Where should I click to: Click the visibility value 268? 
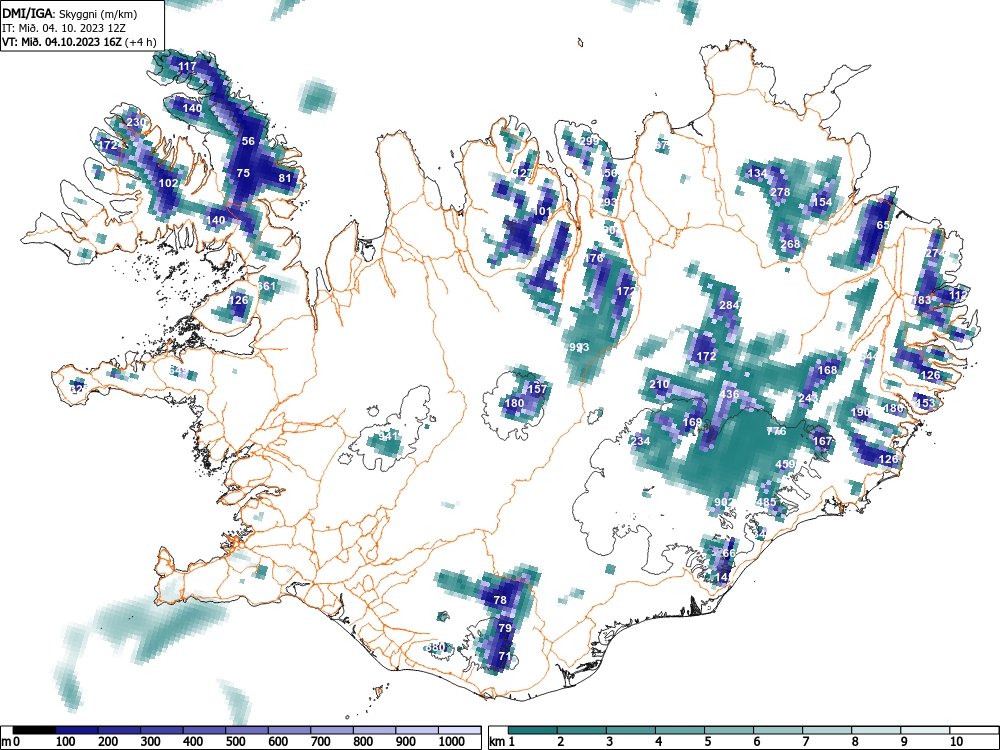pyautogui.click(x=790, y=244)
